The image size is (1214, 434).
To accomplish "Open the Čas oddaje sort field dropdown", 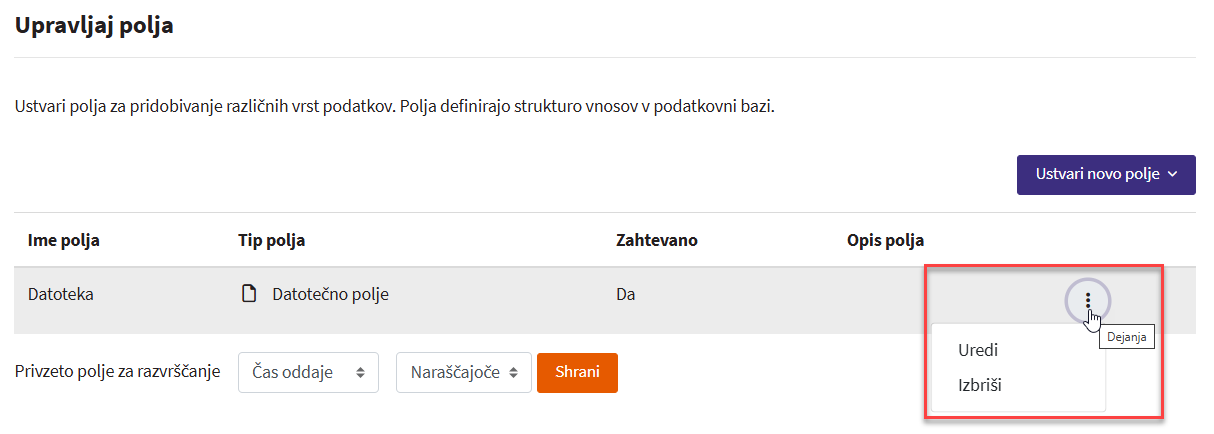I will (x=308, y=373).
